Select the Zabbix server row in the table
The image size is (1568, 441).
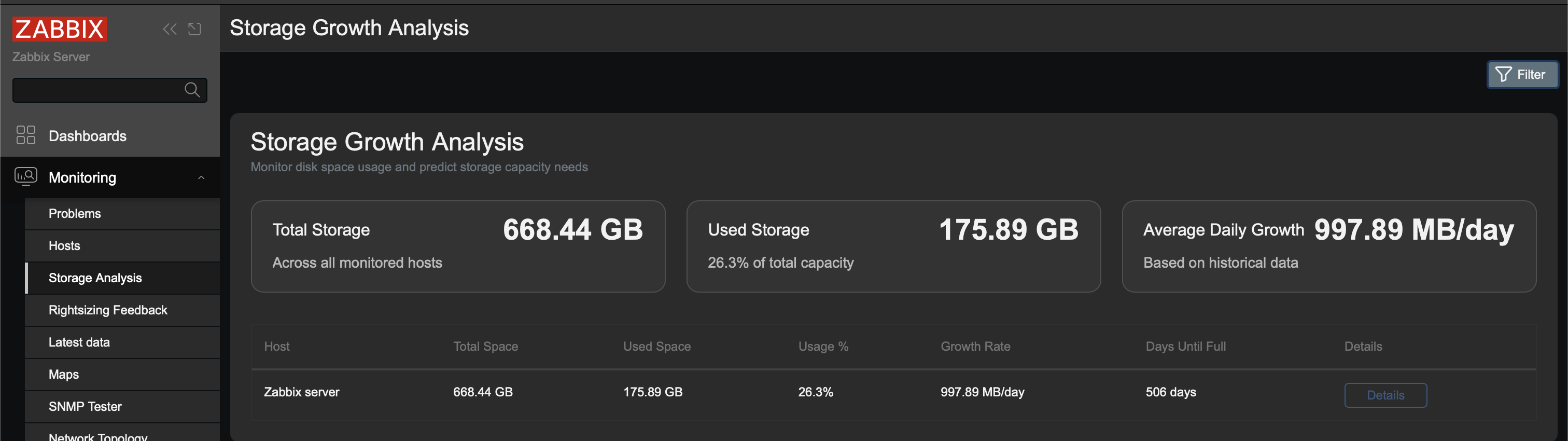(x=301, y=392)
